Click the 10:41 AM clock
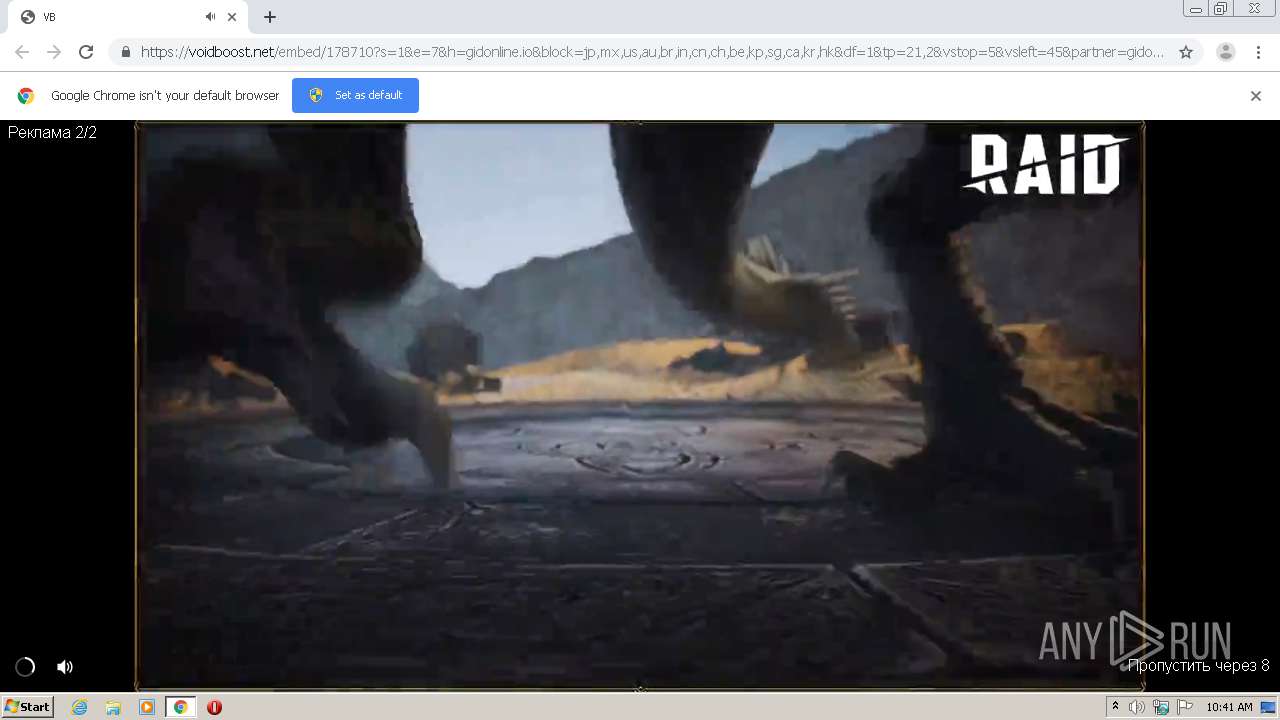The width and height of the screenshot is (1280, 720). 1229,707
